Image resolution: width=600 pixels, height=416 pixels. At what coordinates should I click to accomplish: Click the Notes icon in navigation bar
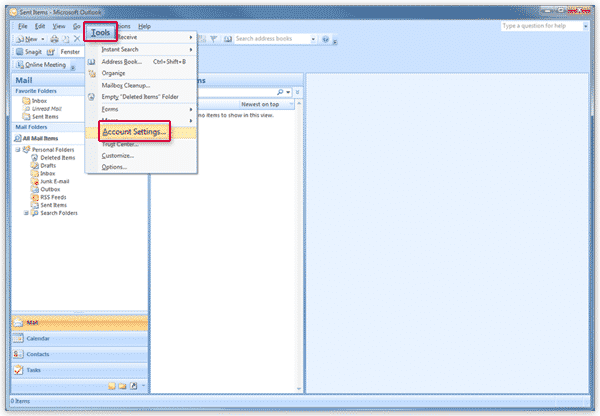pos(111,385)
